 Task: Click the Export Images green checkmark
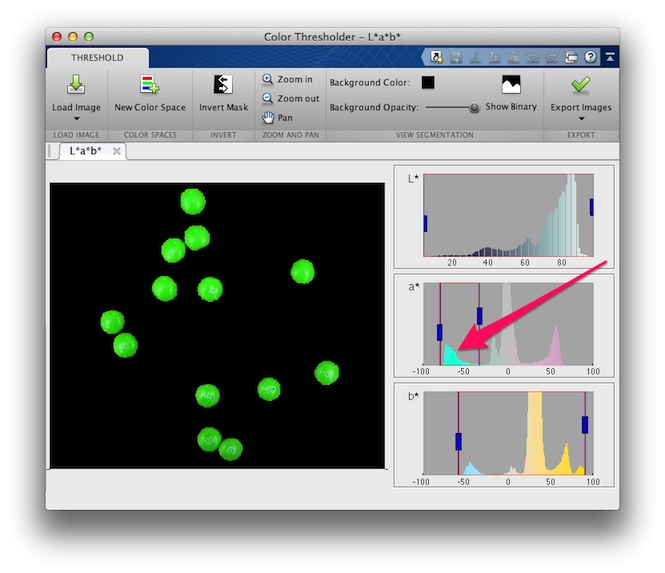(581, 84)
